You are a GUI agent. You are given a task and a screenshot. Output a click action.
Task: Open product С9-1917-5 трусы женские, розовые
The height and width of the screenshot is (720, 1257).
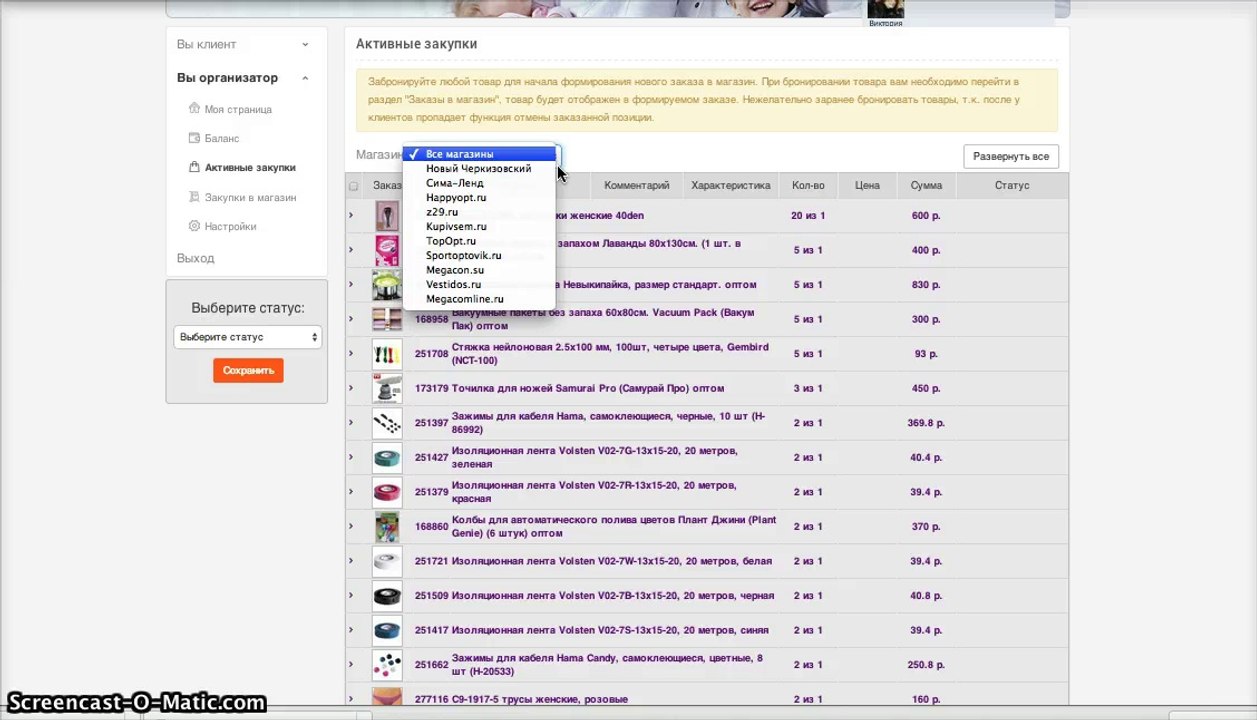(540, 699)
